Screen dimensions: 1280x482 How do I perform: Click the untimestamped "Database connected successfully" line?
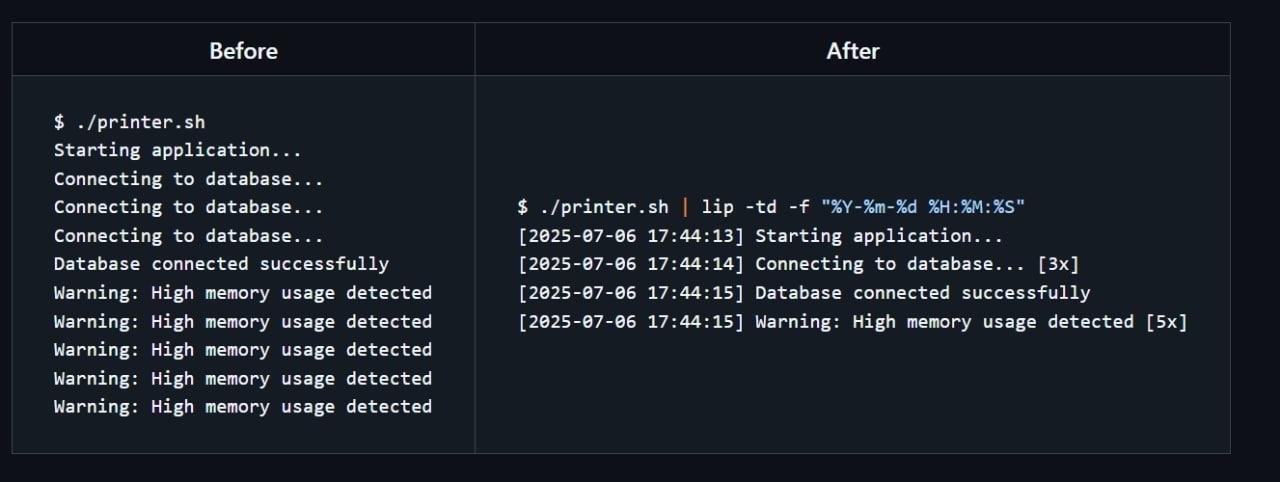pyautogui.click(x=221, y=264)
